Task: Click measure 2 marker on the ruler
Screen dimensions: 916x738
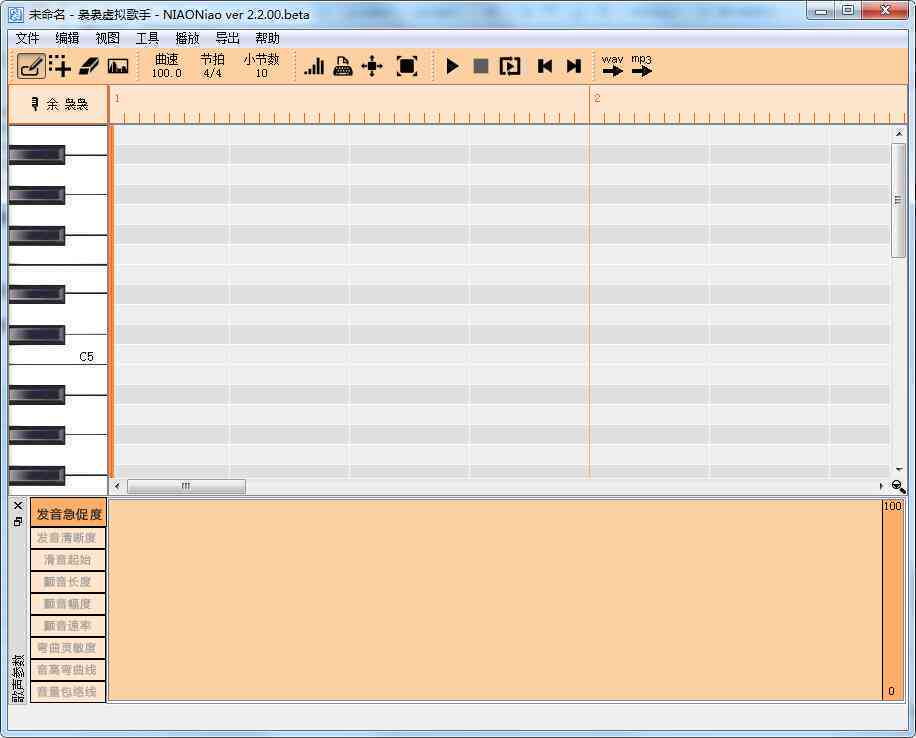Action: 597,98
